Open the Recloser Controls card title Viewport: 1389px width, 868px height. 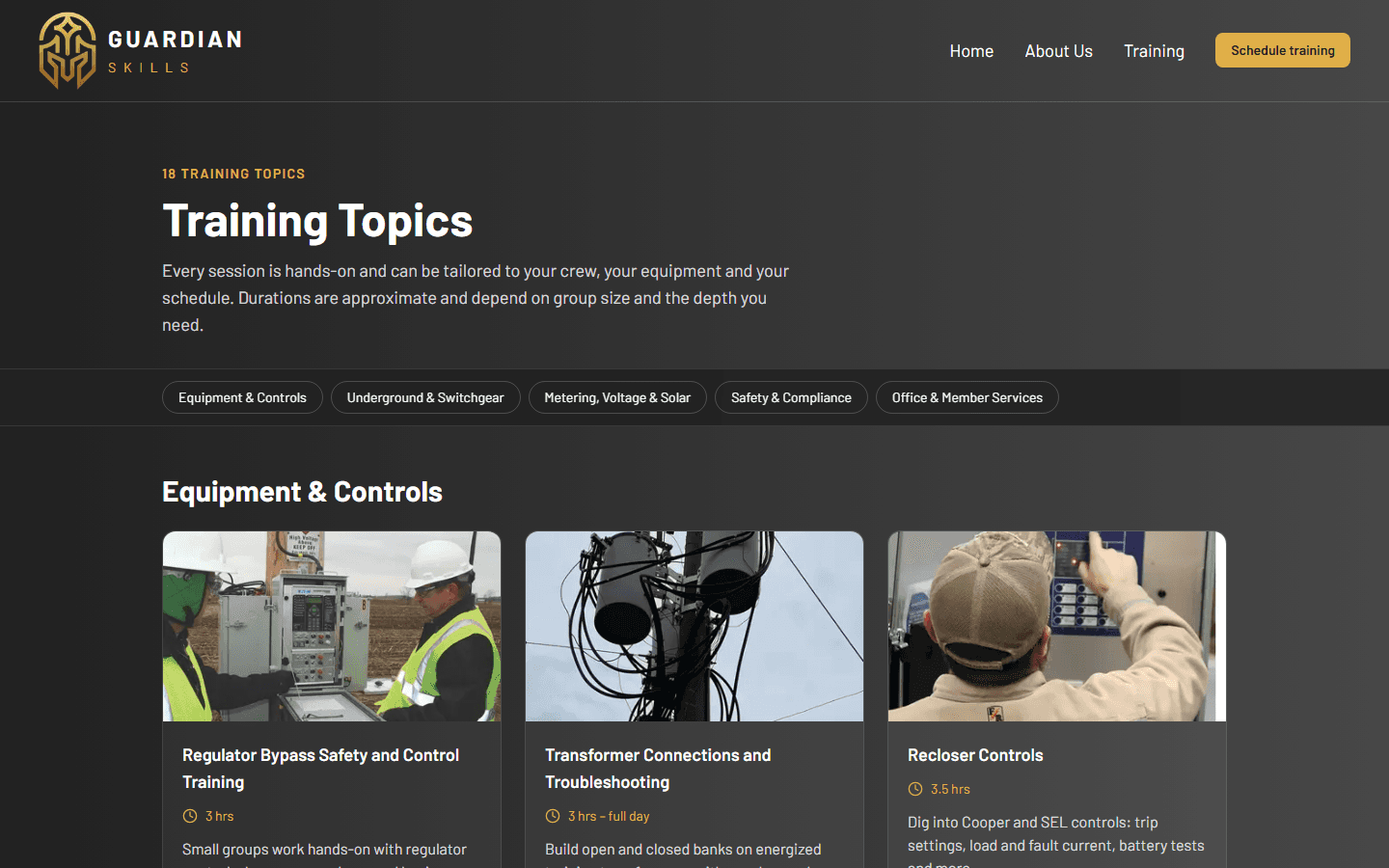(x=975, y=755)
